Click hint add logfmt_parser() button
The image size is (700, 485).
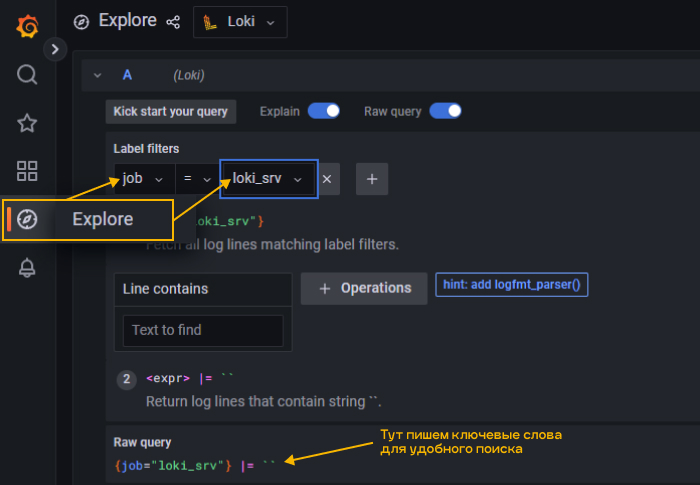point(512,284)
